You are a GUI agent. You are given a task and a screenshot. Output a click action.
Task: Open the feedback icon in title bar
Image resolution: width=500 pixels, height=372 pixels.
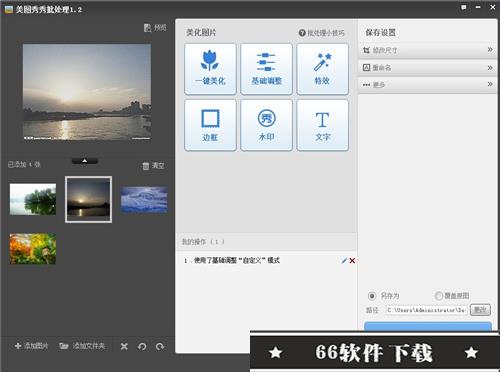pos(464,7)
